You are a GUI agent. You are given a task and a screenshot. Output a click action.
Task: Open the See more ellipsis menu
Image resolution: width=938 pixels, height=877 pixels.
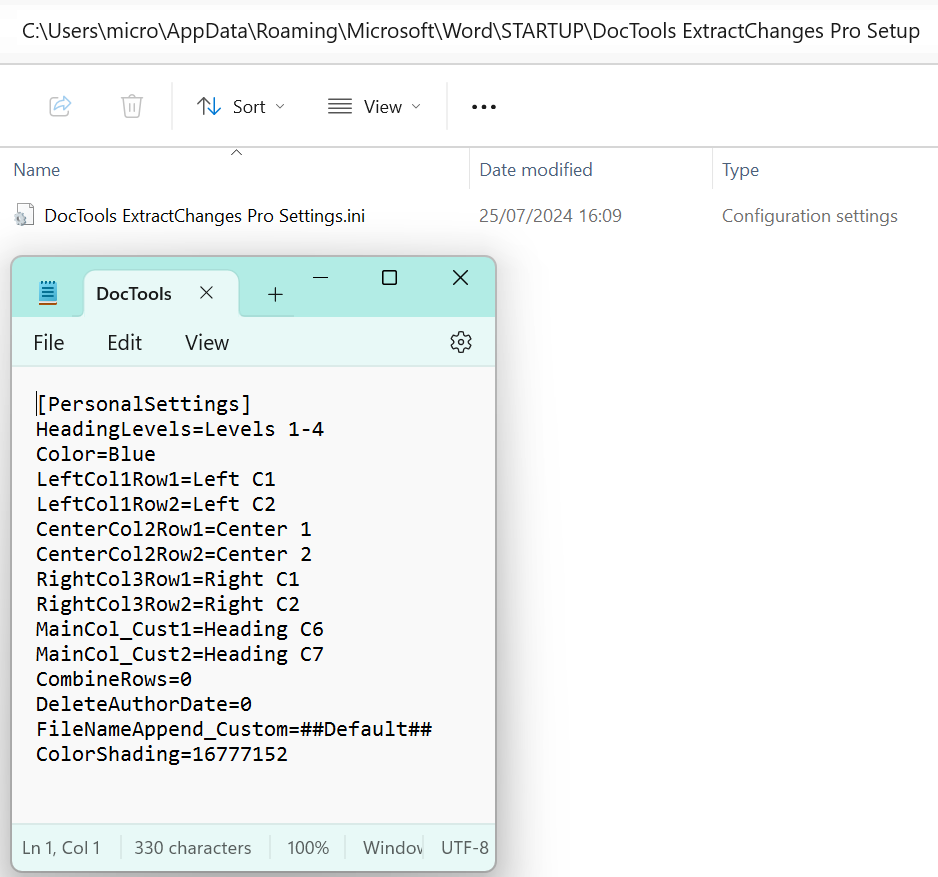pyautogui.click(x=483, y=107)
